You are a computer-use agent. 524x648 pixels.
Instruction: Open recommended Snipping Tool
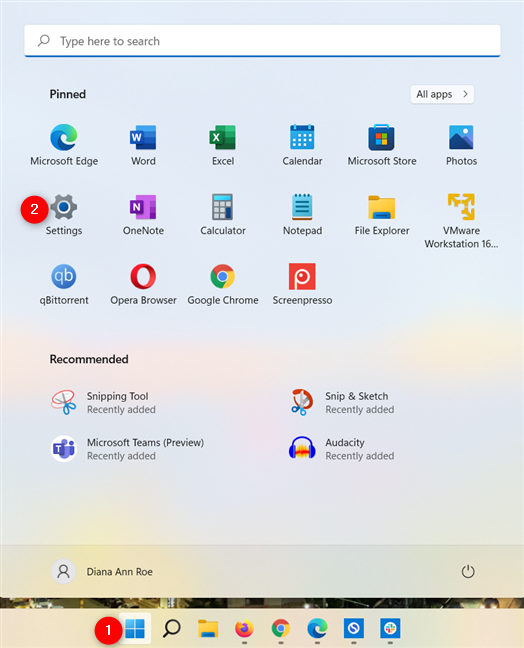click(x=103, y=402)
